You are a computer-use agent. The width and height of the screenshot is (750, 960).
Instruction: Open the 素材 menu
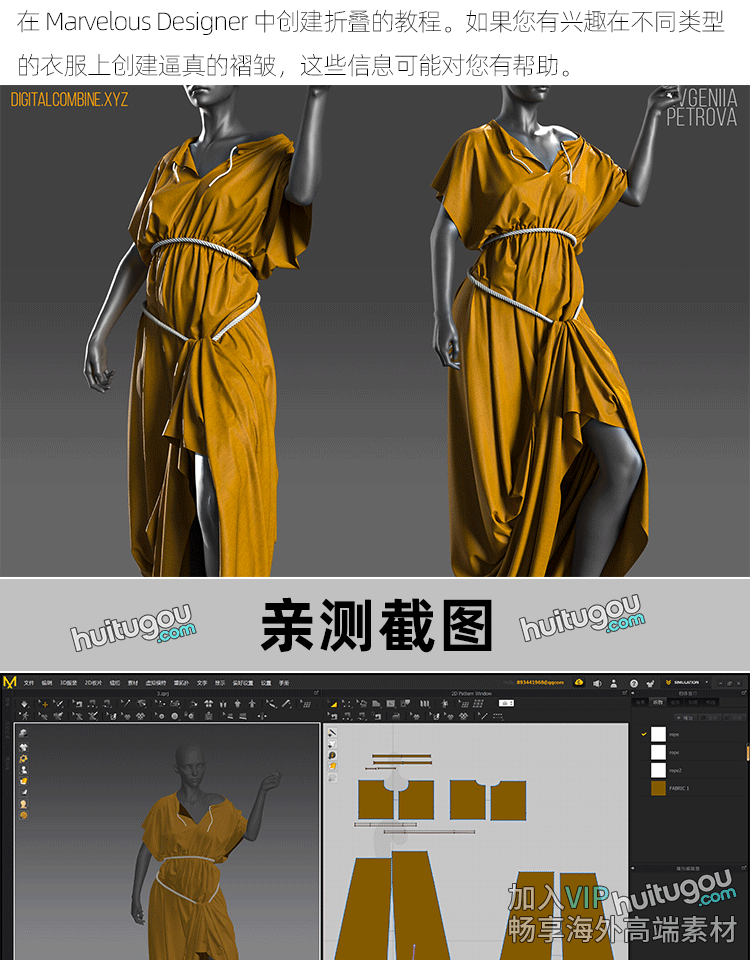pos(133,683)
